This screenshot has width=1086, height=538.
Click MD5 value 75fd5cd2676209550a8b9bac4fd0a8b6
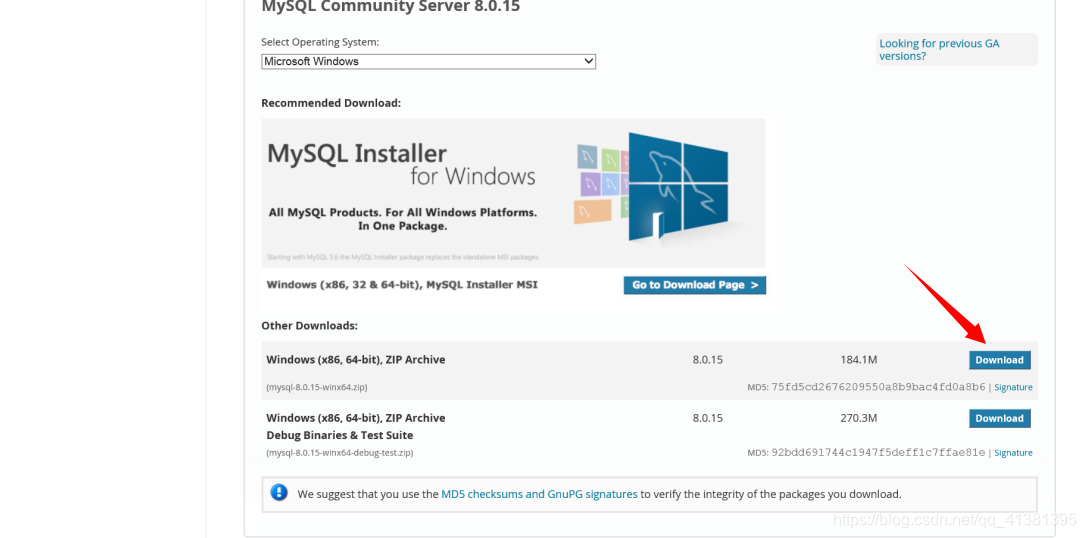[x=878, y=387]
